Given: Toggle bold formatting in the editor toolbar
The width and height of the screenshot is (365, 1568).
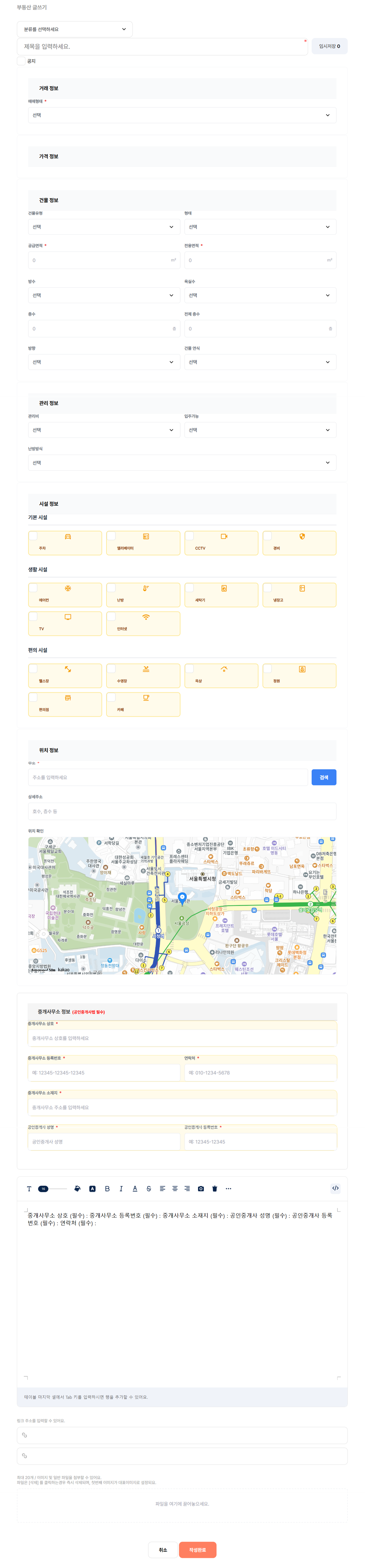Looking at the screenshot, I should click(x=107, y=1188).
